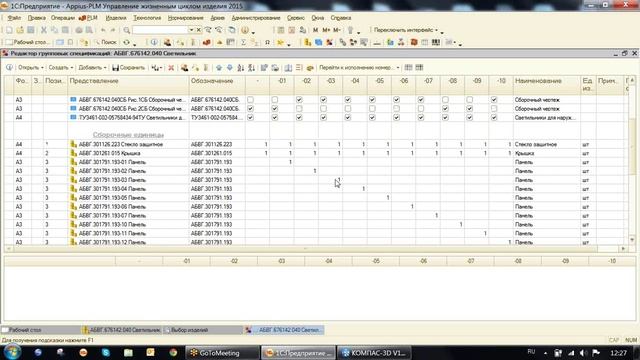Click the refresh icon next to Поиск
640x360 pixels.
[x=127, y=42]
